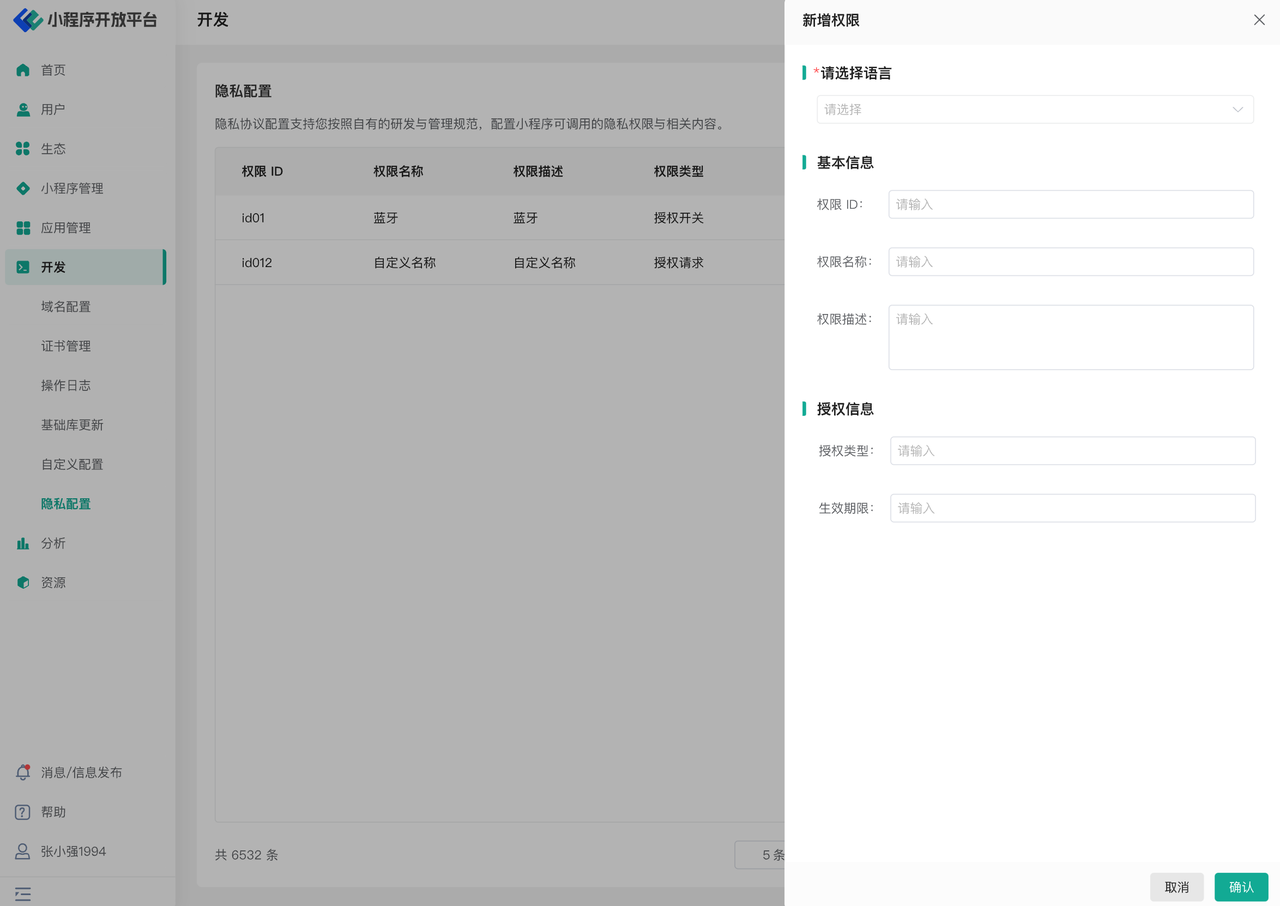Focus the Permission ID input field
The height and width of the screenshot is (906, 1280).
click(x=1070, y=204)
